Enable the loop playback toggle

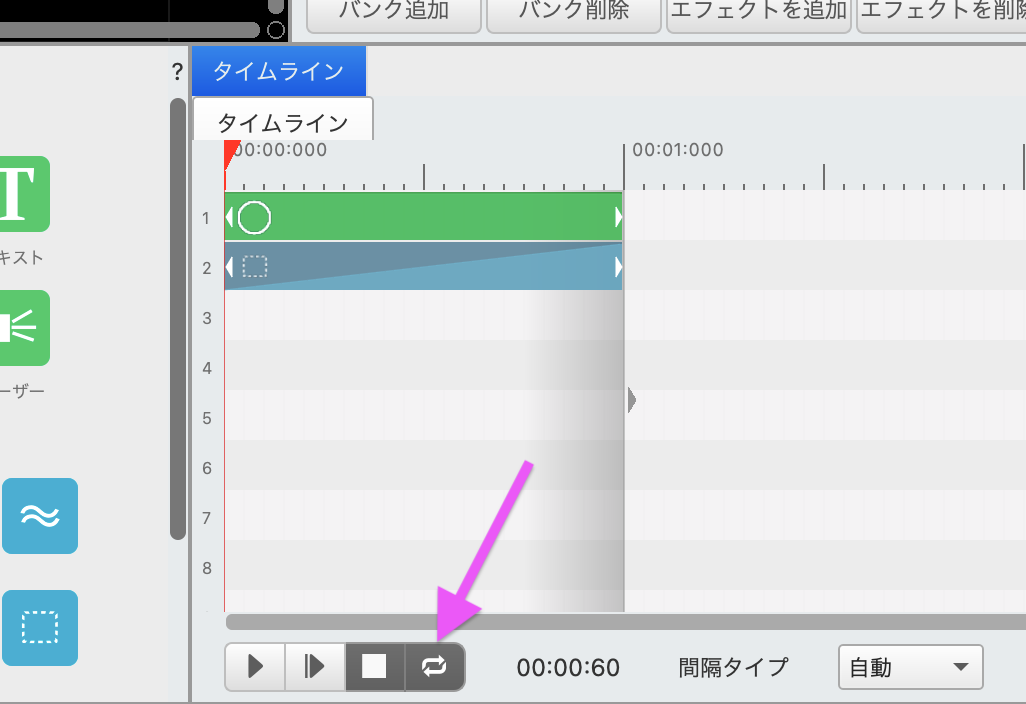434,667
